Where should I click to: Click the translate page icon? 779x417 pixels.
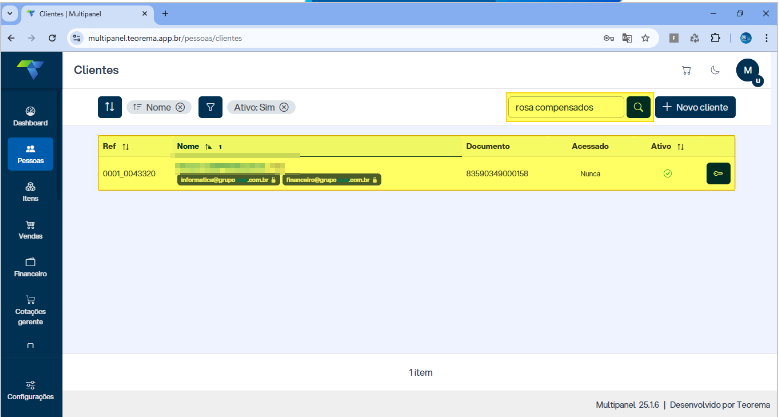627,38
